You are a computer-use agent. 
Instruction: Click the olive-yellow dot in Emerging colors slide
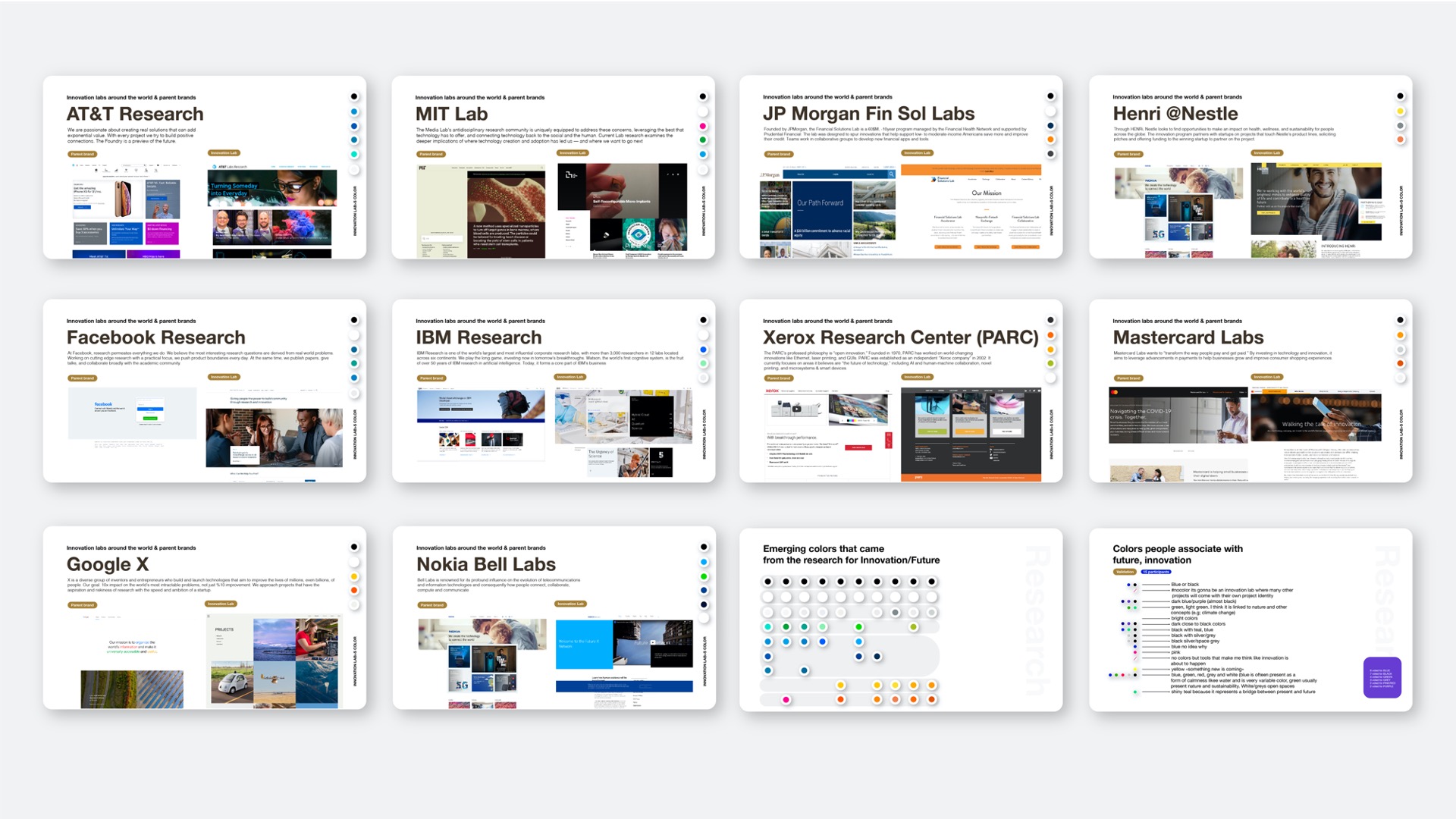tap(914, 627)
